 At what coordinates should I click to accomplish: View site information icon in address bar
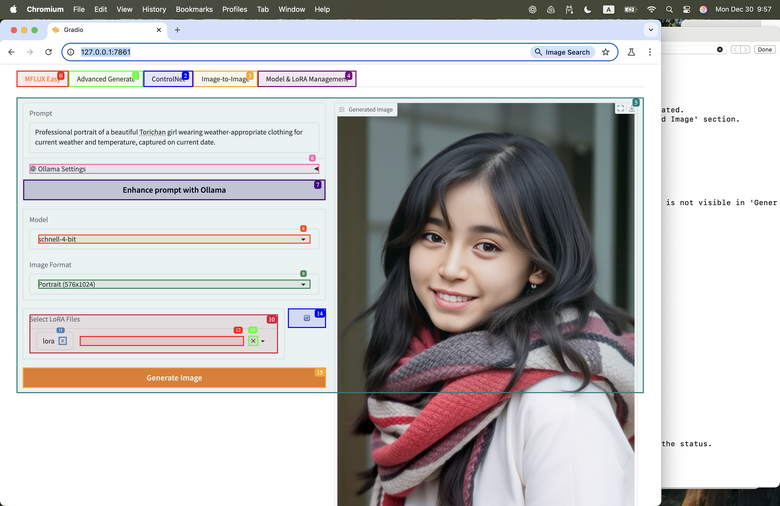[71, 52]
